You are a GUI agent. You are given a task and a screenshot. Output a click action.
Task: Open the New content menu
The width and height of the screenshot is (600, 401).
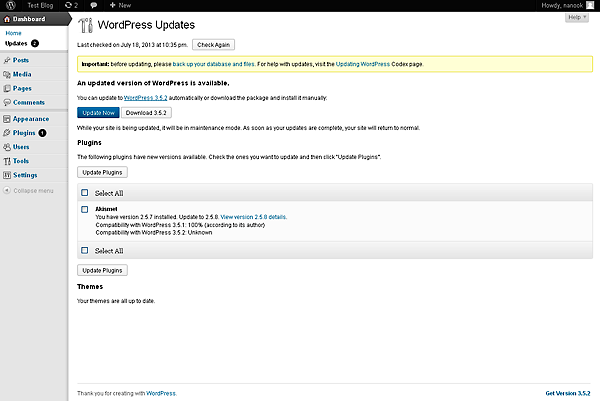(x=120, y=5)
